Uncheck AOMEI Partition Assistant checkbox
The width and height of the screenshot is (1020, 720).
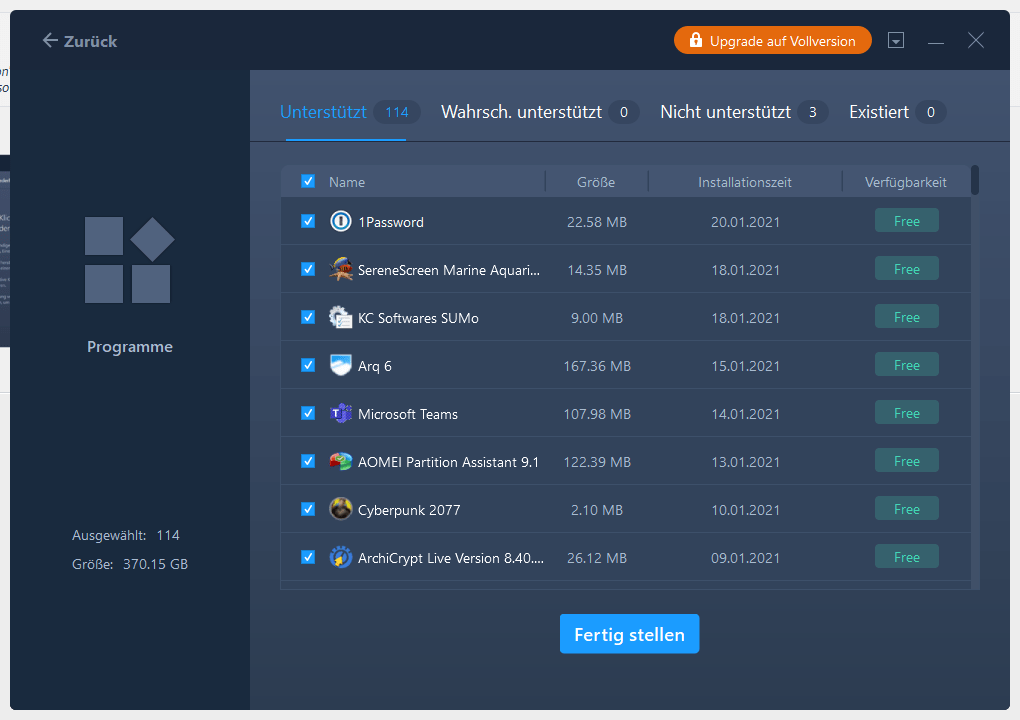(x=308, y=461)
